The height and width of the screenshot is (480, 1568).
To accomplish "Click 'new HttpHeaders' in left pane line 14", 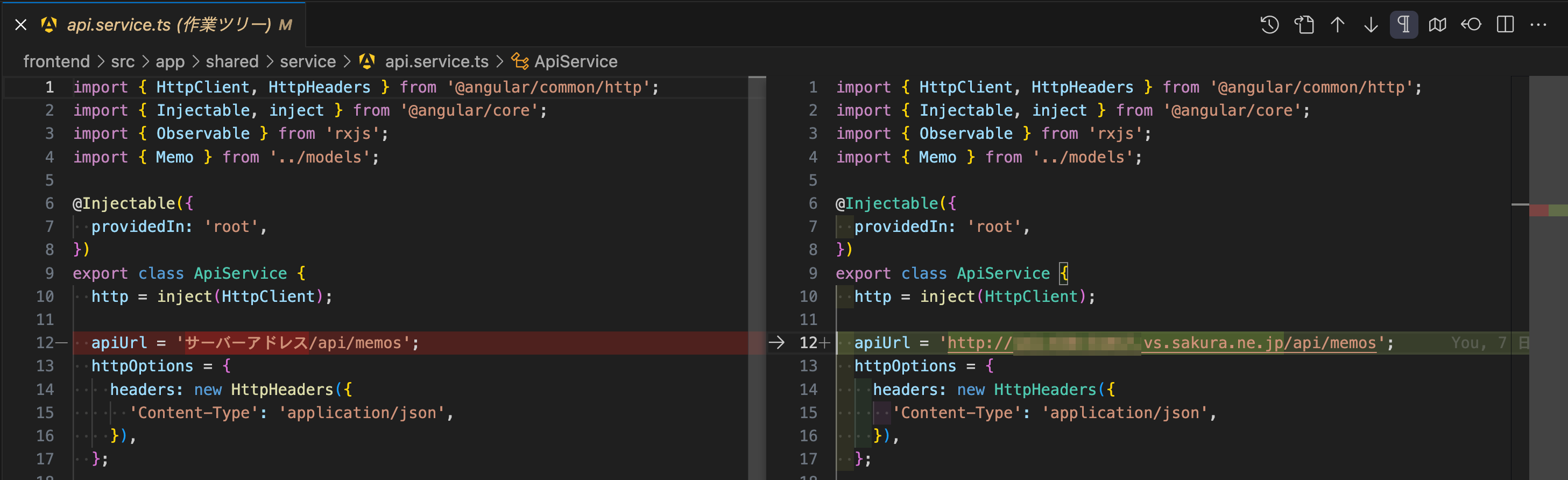I will [264, 390].
